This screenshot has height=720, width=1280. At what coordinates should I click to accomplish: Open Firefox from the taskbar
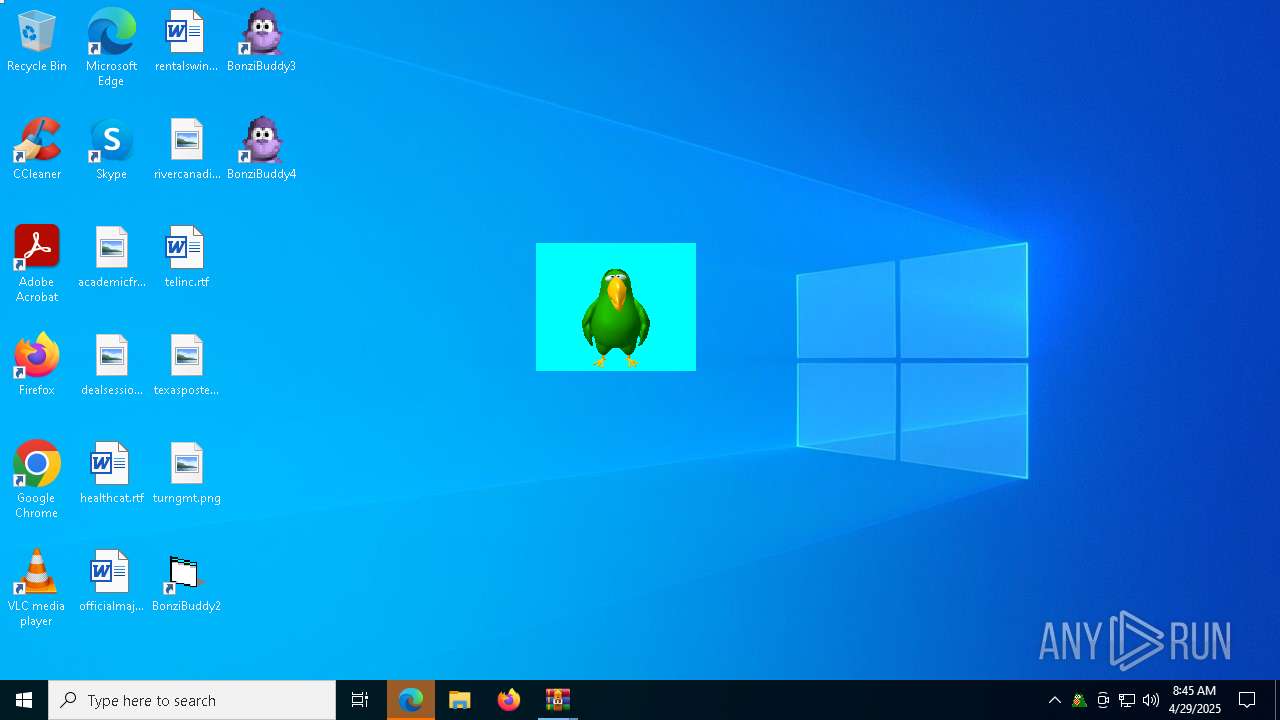(509, 700)
